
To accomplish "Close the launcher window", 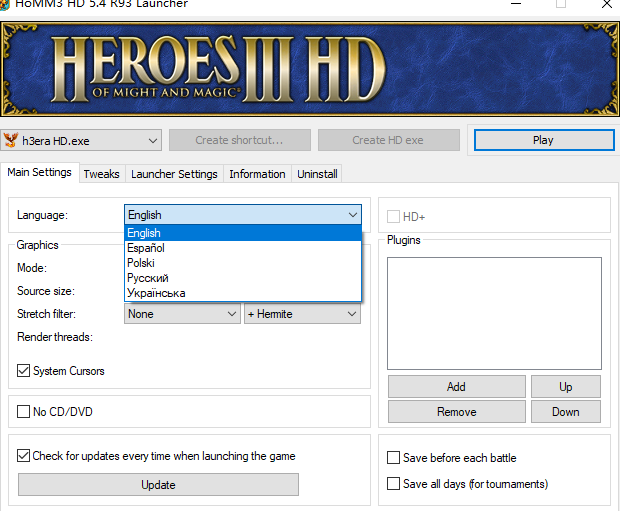I will [607, 4].
